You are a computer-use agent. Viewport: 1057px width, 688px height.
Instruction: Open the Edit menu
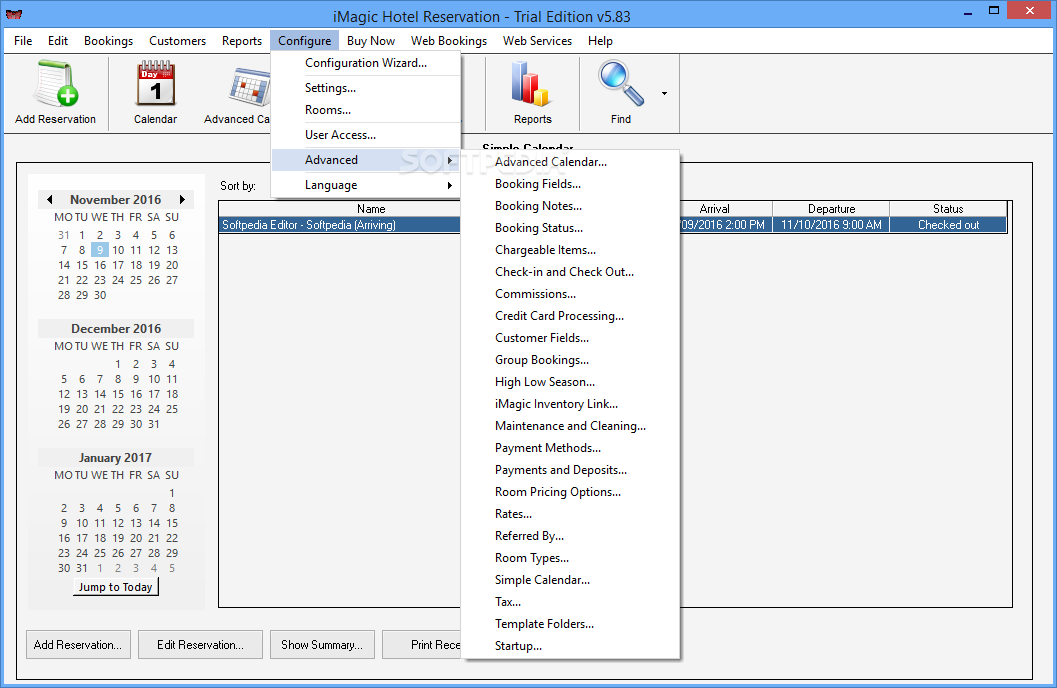click(x=58, y=40)
